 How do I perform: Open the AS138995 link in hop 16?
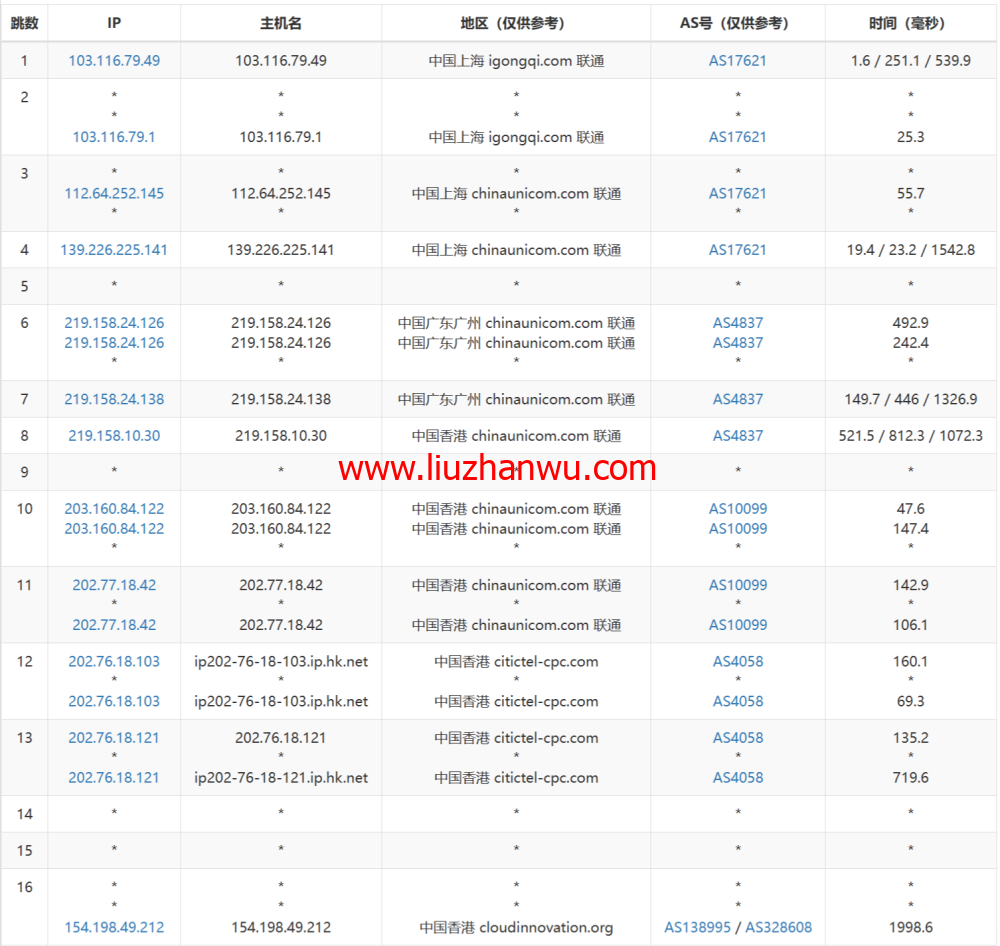(697, 928)
